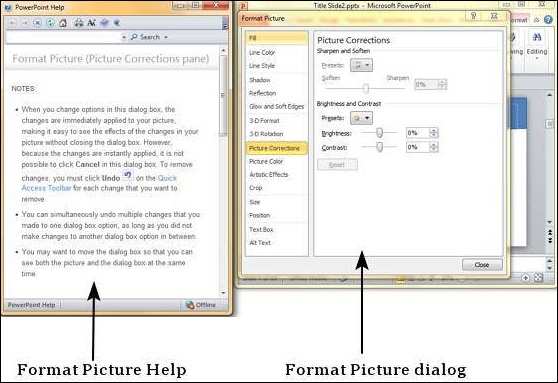Screen dimensions: 558x383
Task: Click the Sharpen percentage value field
Action: pos(426,84)
